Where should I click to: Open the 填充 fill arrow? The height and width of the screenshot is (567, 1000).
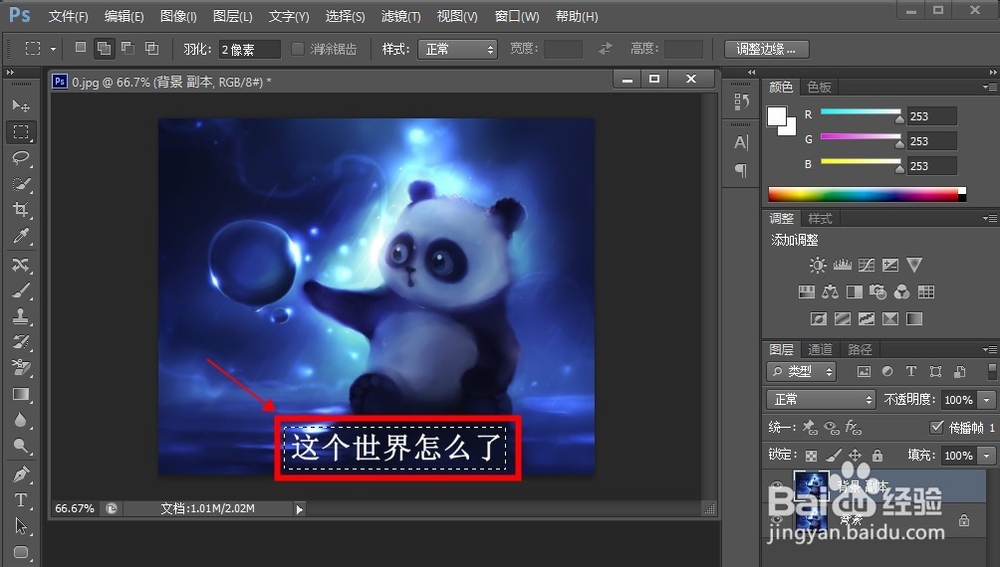pos(987,455)
